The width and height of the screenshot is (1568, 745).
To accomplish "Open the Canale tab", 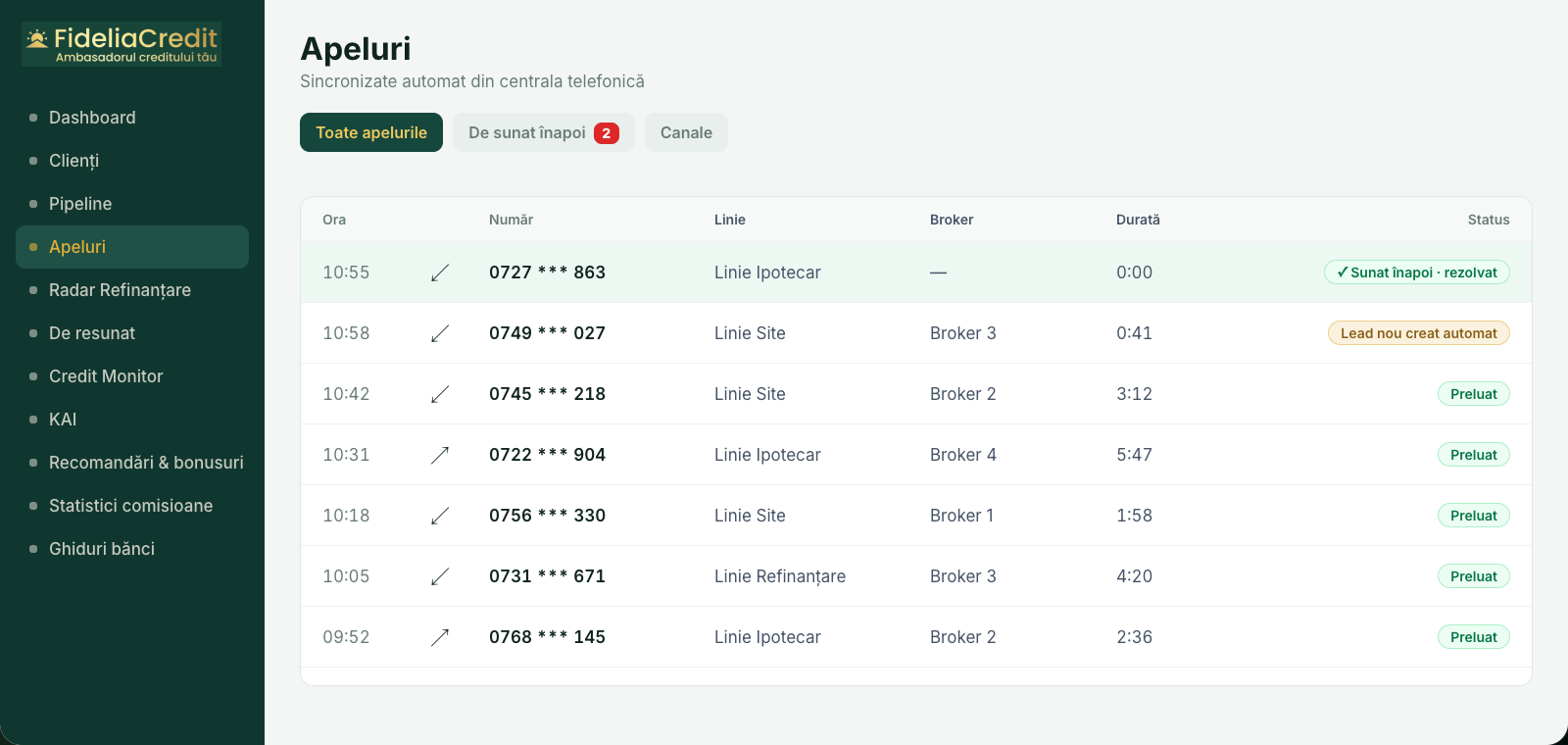I will click(686, 132).
